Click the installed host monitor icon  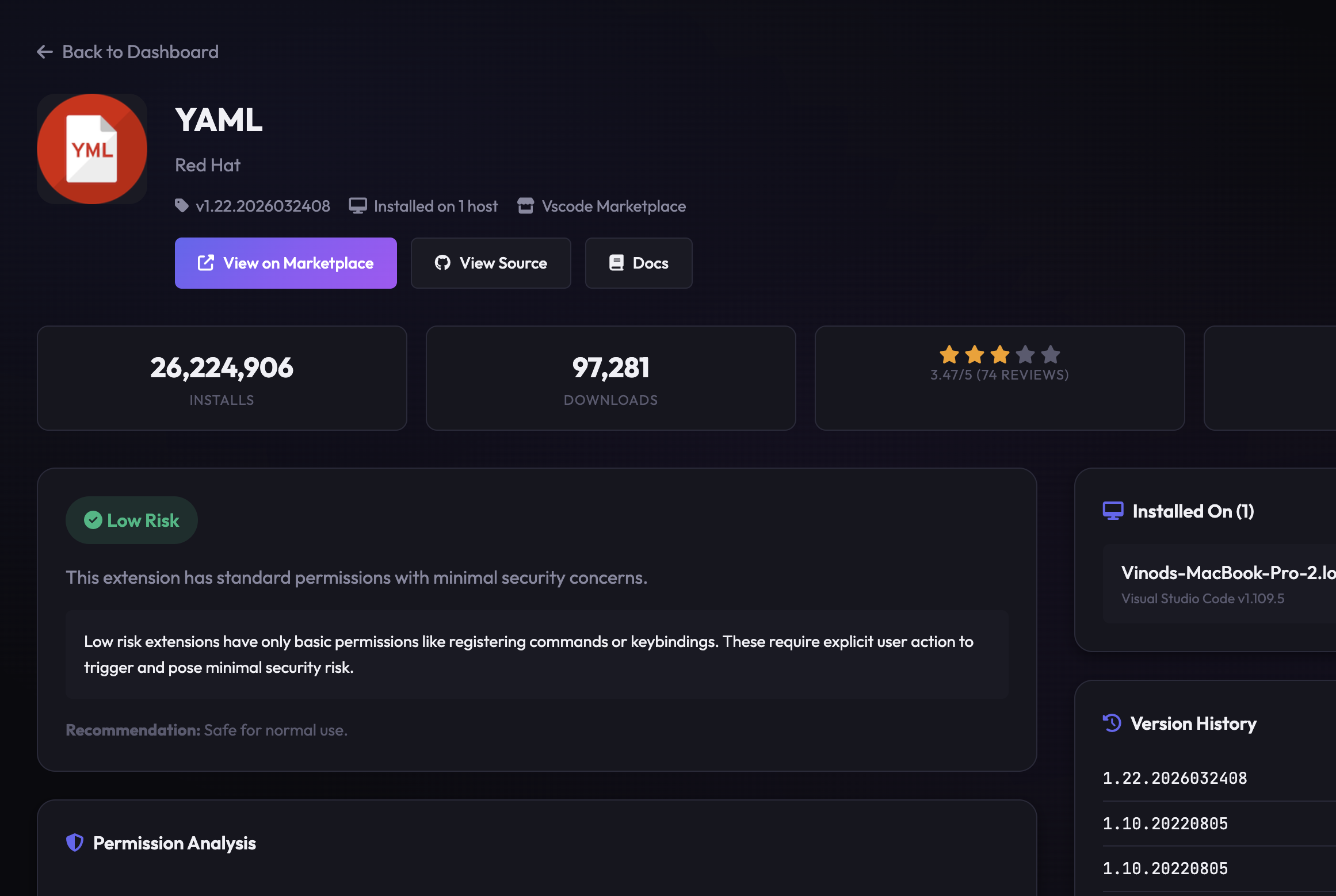coord(358,206)
